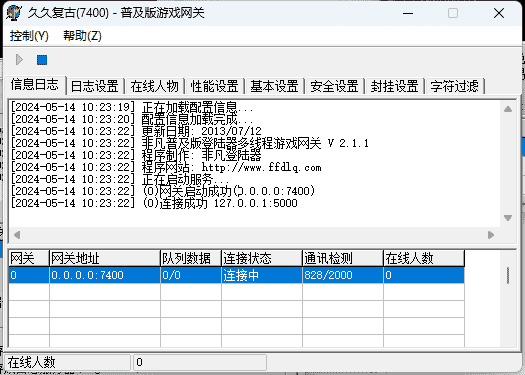
Task: Select the 封挂设置 tab
Action: tap(394, 86)
